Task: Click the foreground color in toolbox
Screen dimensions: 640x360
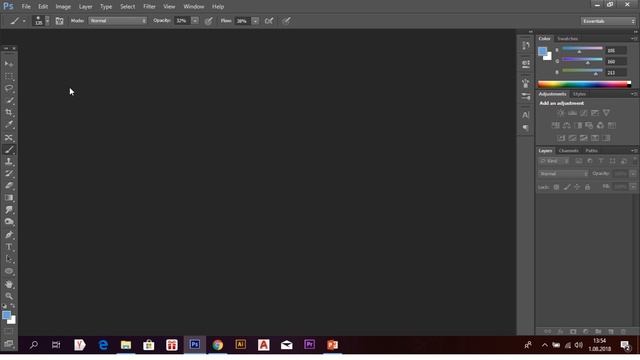Action: click(7, 315)
